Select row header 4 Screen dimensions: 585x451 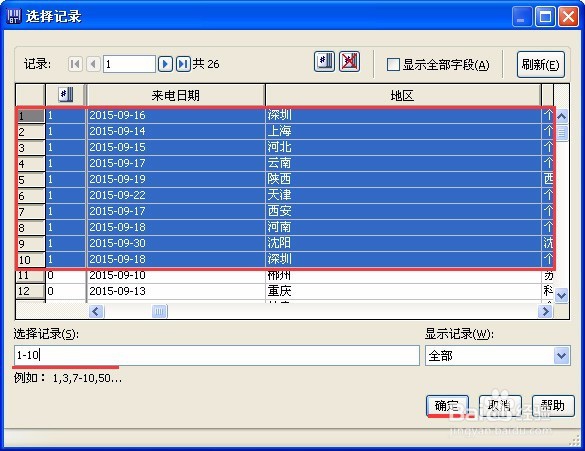coord(31,164)
